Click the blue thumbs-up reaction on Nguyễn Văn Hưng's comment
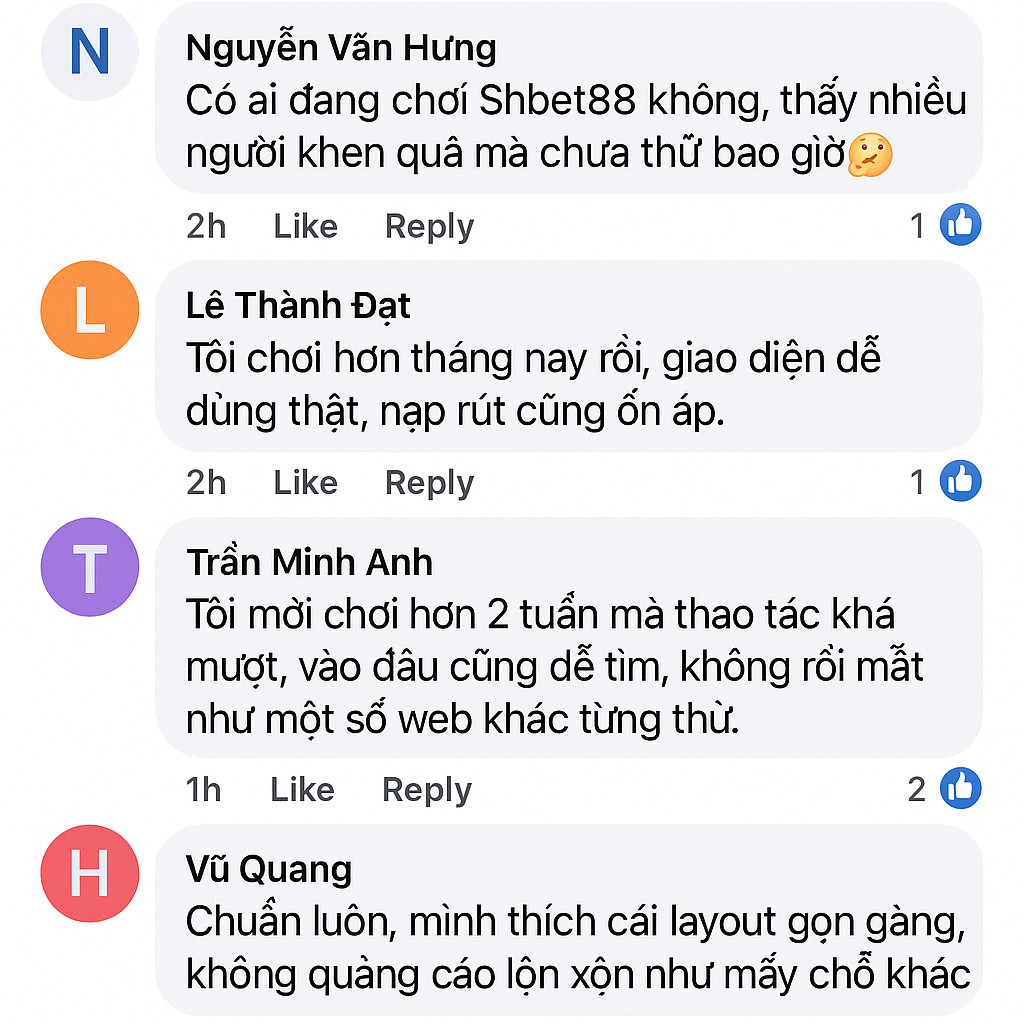 tap(961, 225)
